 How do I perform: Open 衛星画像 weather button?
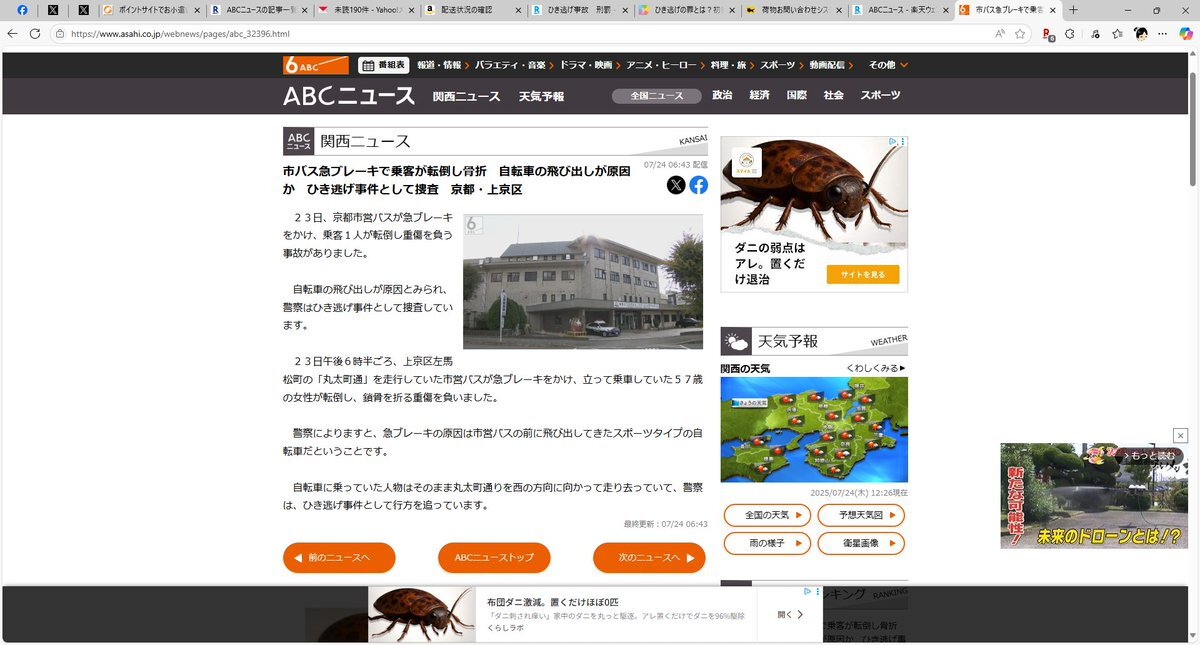861,544
